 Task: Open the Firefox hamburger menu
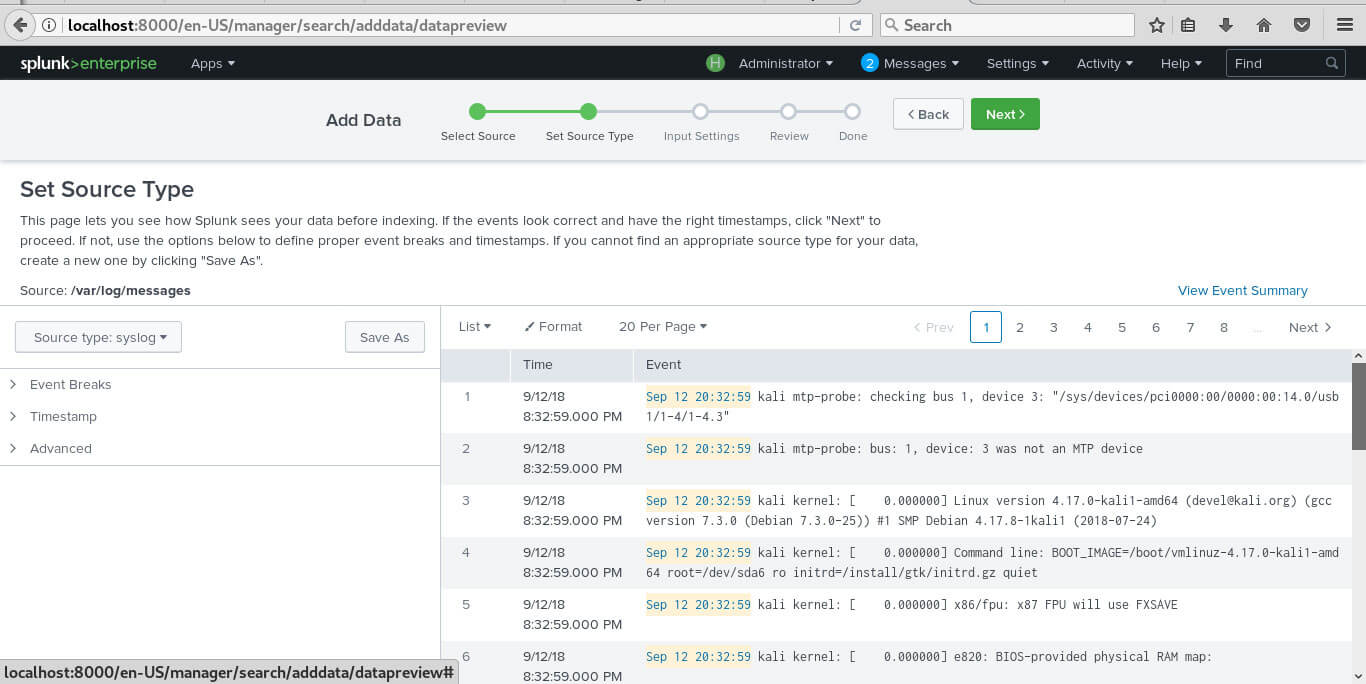(x=1343, y=25)
